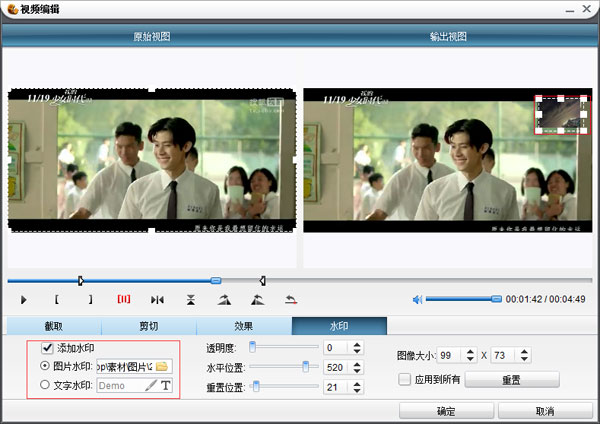Toggle the 添加水印 checkbox

click(x=47, y=348)
